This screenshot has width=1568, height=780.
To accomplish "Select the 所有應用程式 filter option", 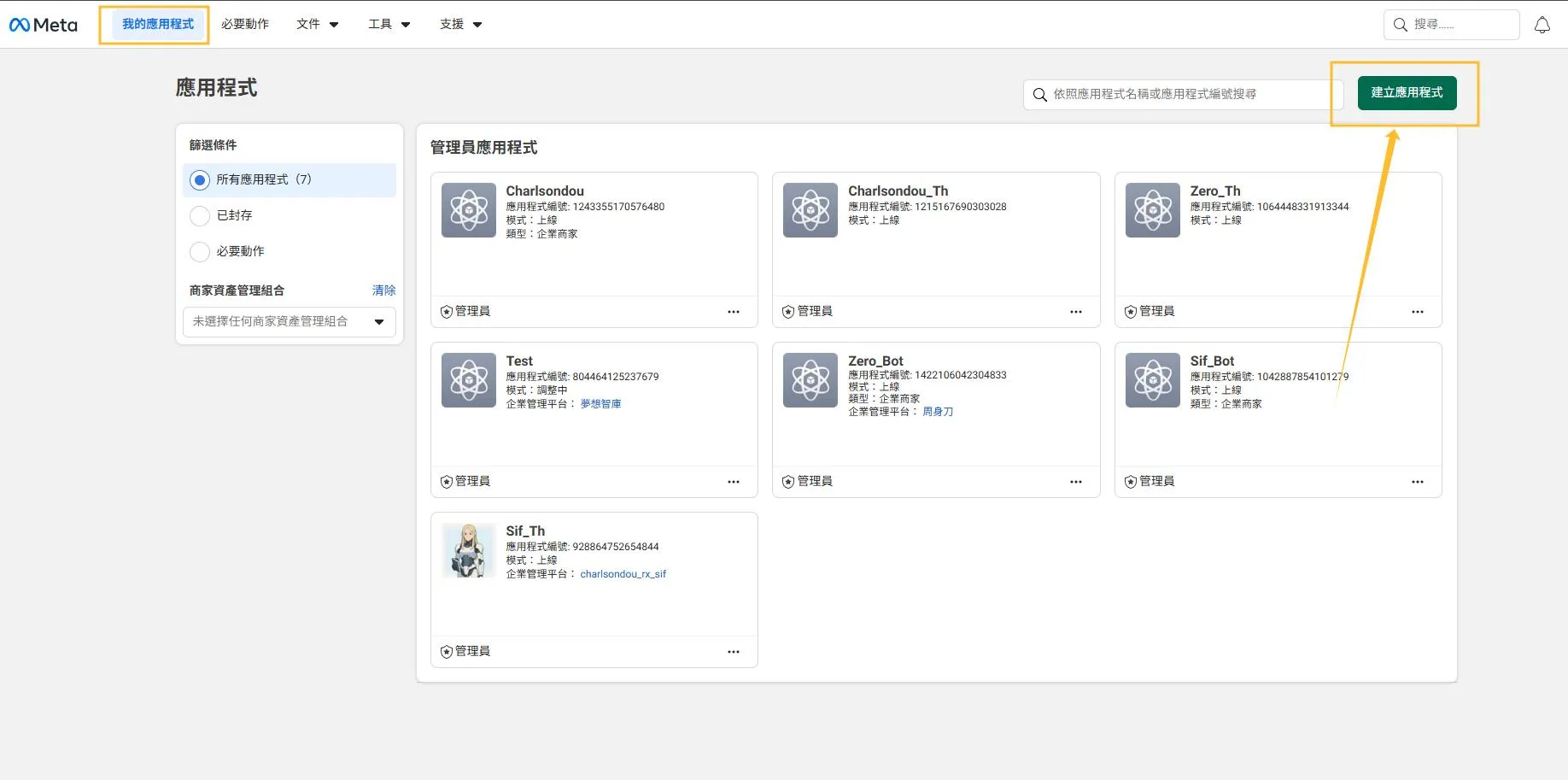I will 200,179.
